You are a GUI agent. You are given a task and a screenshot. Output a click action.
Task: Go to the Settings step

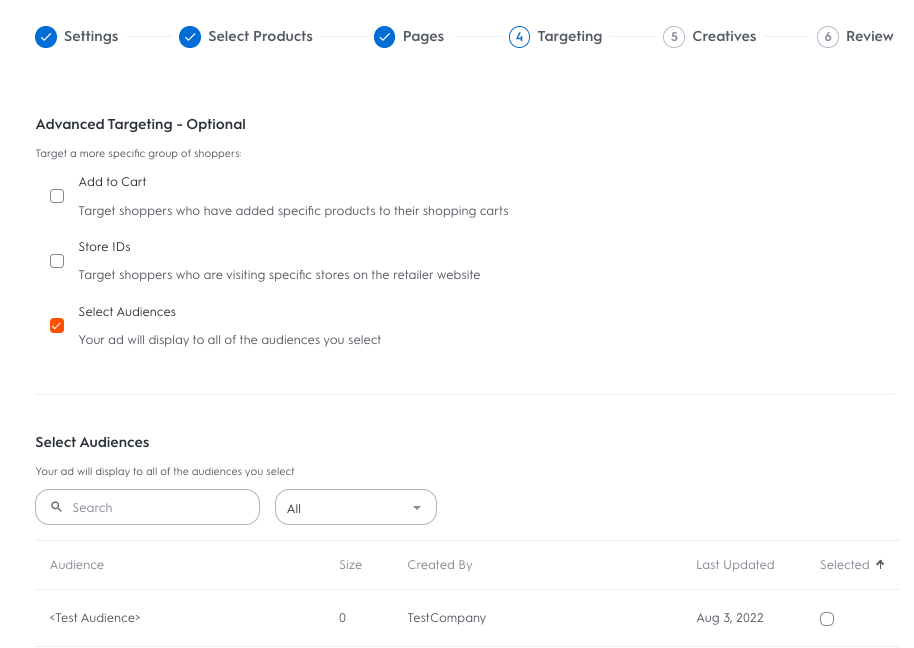[91, 37]
